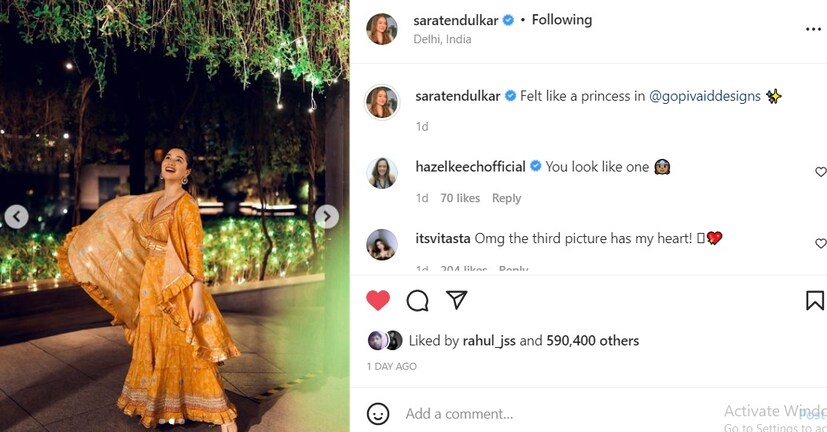Open the emoji picker smiley icon
The width and height of the screenshot is (827, 432).
(378, 413)
